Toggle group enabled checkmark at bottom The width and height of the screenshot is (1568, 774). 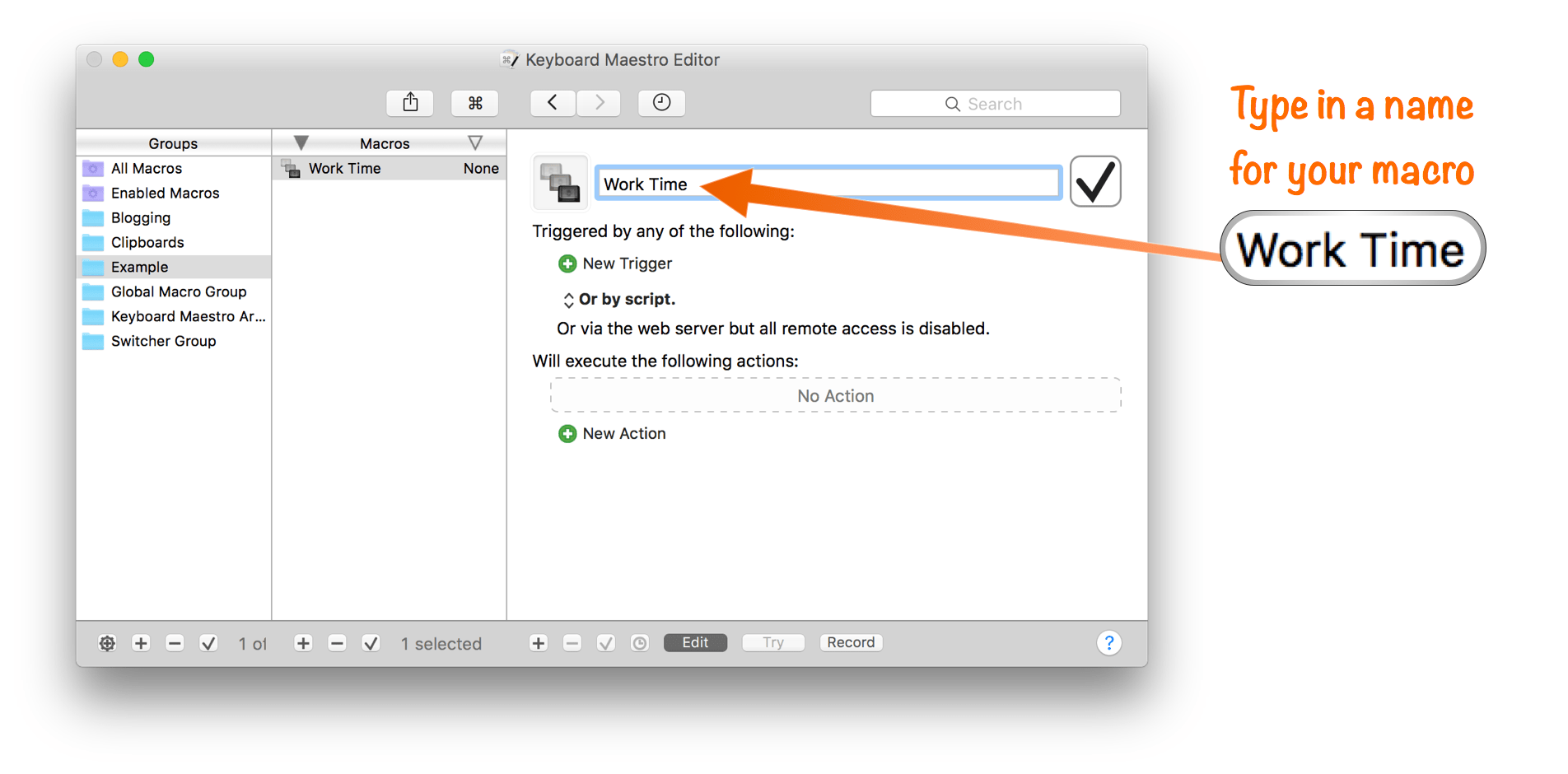pos(208,643)
